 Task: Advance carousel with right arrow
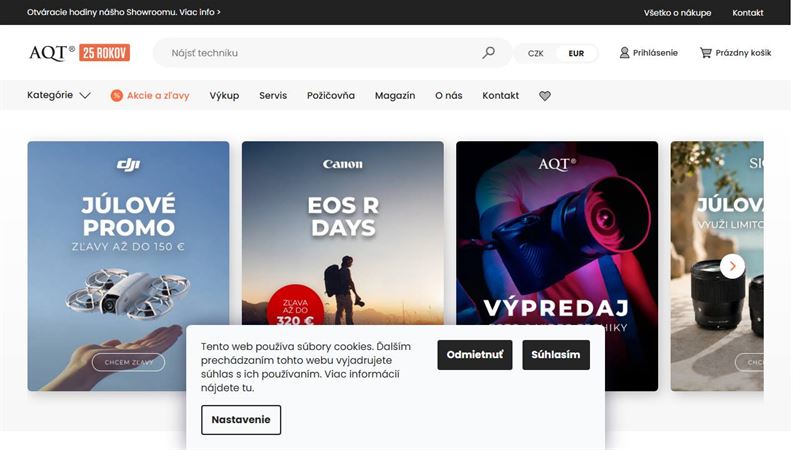pyautogui.click(x=732, y=266)
